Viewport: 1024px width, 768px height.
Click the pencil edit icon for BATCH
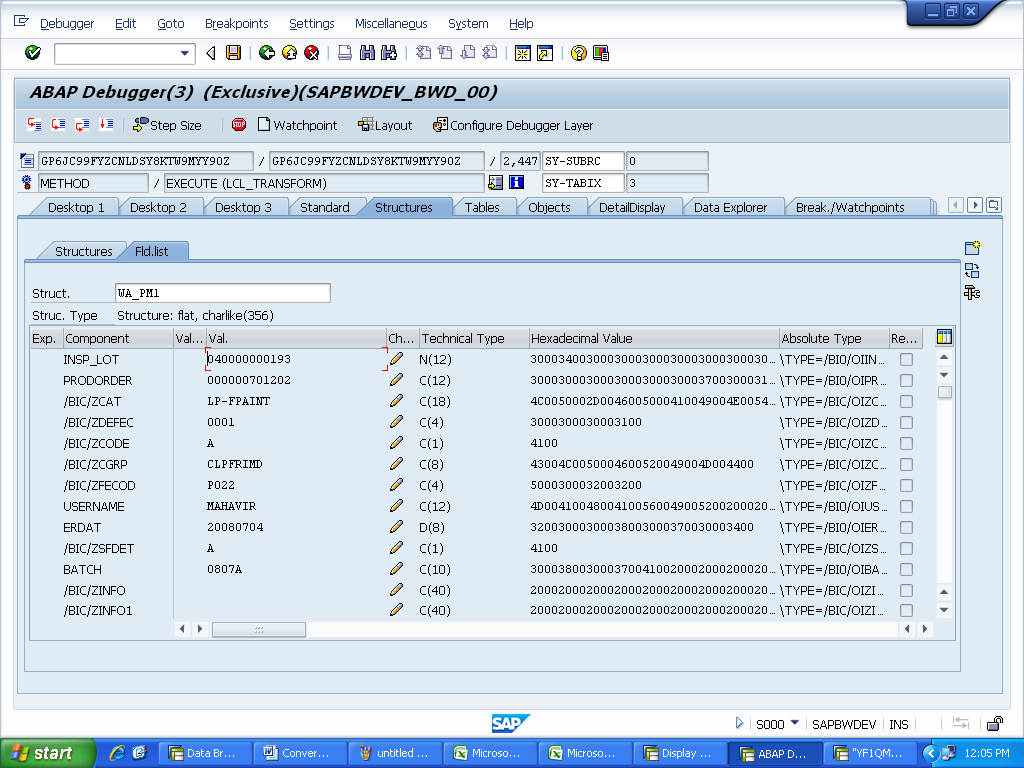click(396, 569)
